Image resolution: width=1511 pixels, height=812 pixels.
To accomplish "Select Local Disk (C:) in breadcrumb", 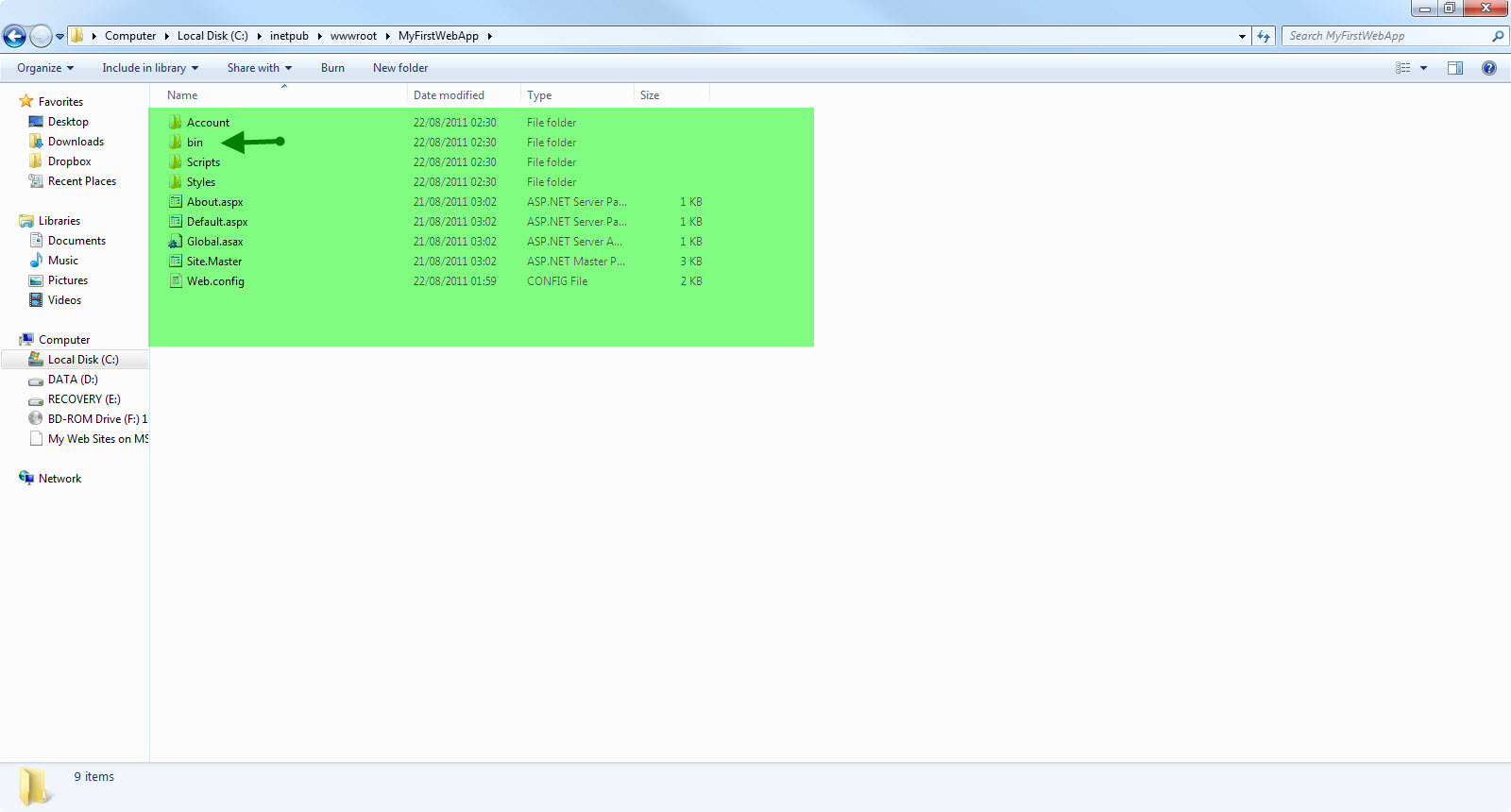I will [212, 36].
